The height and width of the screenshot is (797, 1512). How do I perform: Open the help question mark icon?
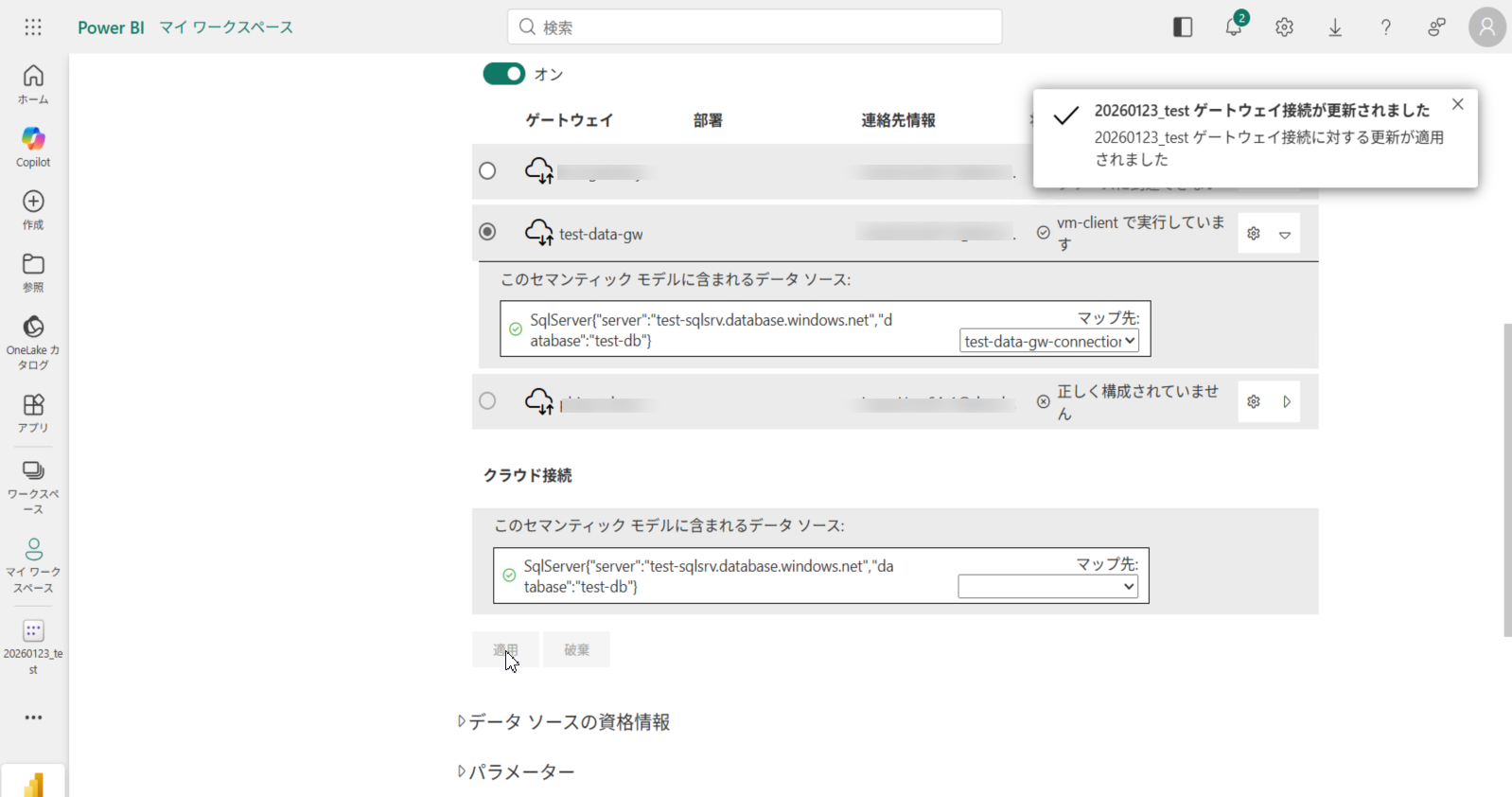(x=1385, y=27)
